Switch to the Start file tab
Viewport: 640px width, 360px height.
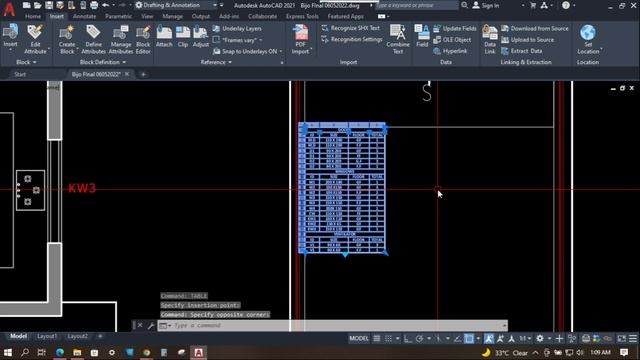coord(20,74)
